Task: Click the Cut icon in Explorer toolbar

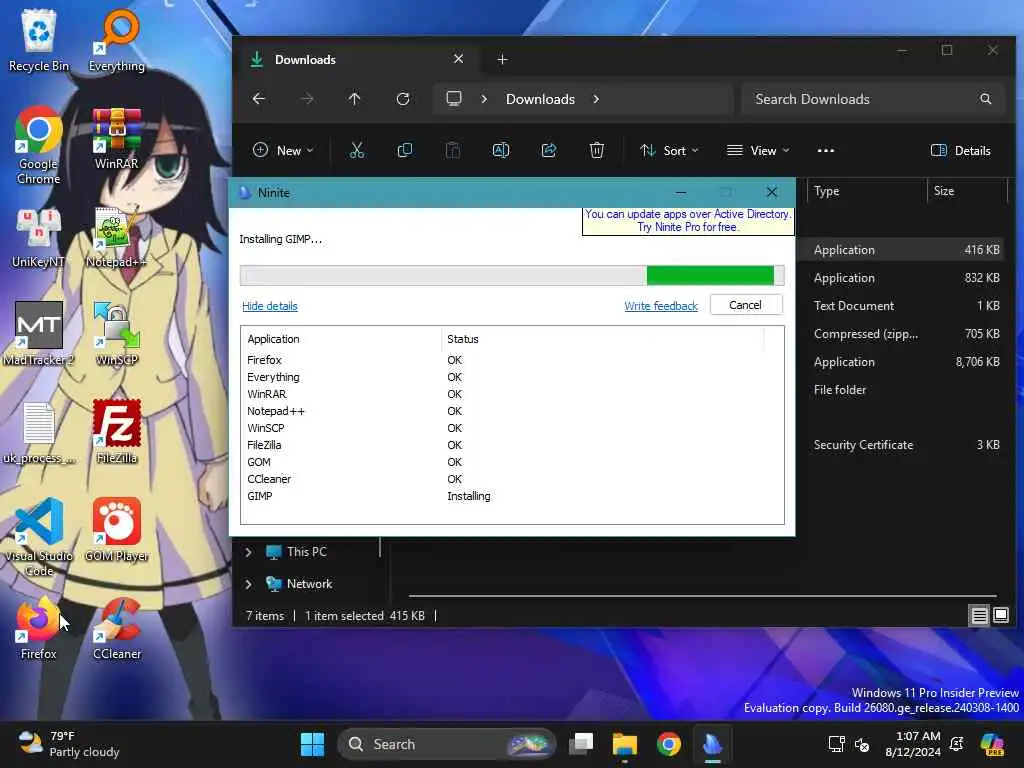Action: point(357,151)
